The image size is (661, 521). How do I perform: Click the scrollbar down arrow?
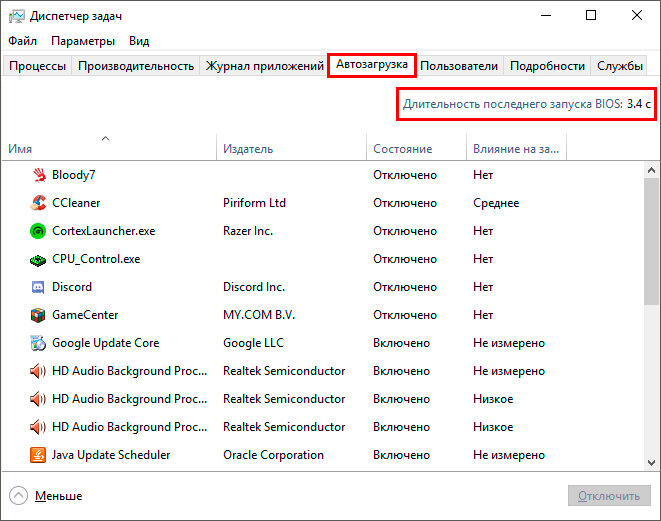651,462
